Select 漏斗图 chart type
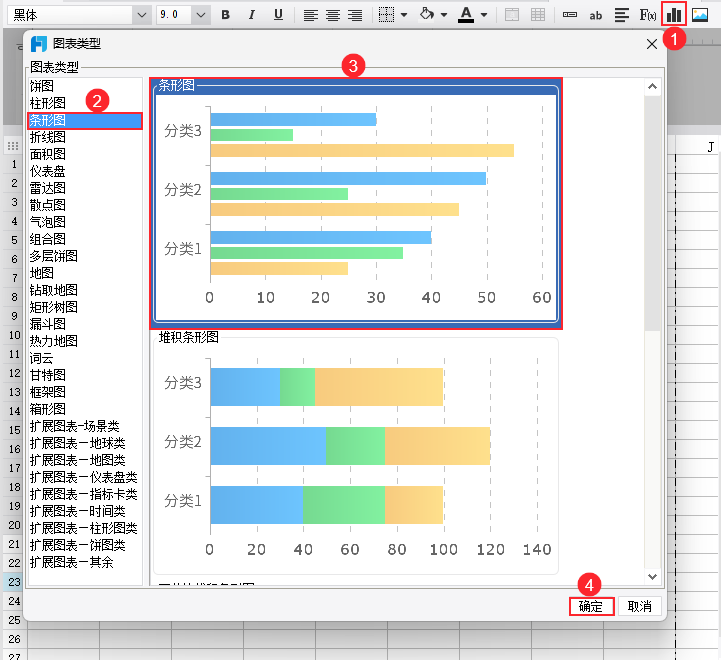721x660 pixels. pos(85,324)
